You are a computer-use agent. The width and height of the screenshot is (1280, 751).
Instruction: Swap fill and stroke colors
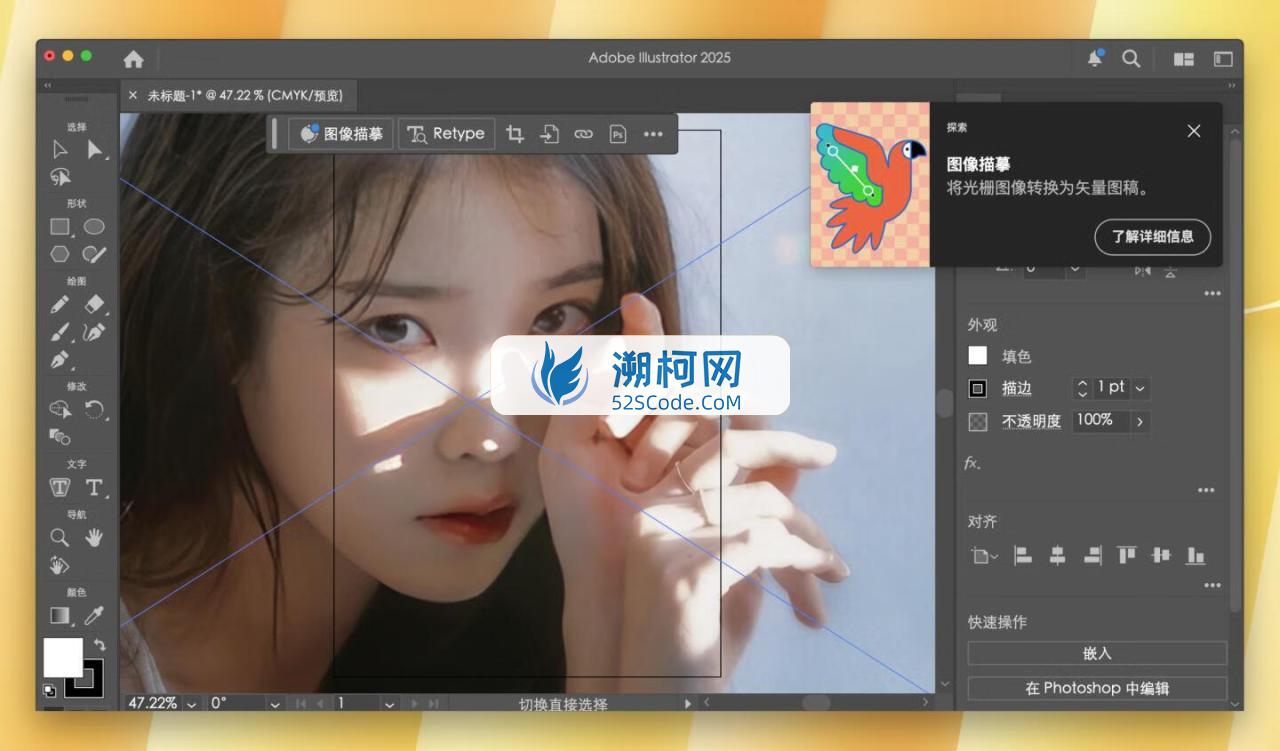[98, 645]
